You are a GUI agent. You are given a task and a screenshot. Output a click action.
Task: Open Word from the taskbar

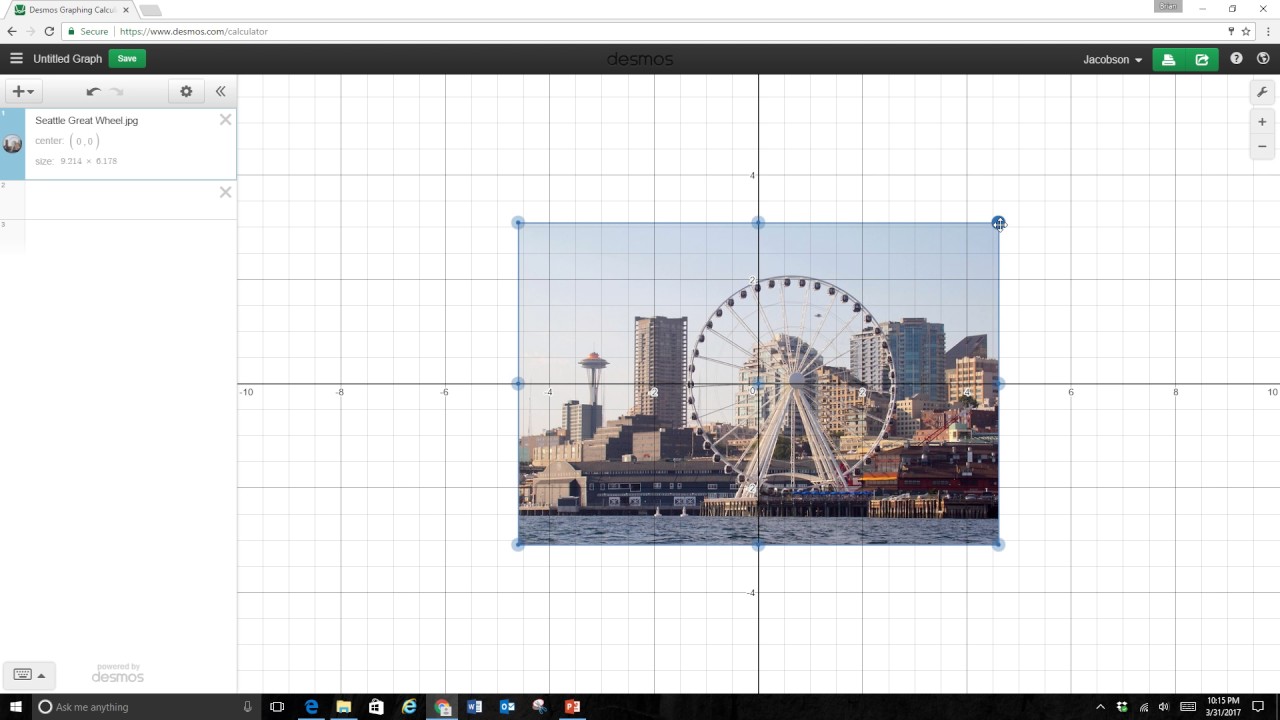pos(474,707)
